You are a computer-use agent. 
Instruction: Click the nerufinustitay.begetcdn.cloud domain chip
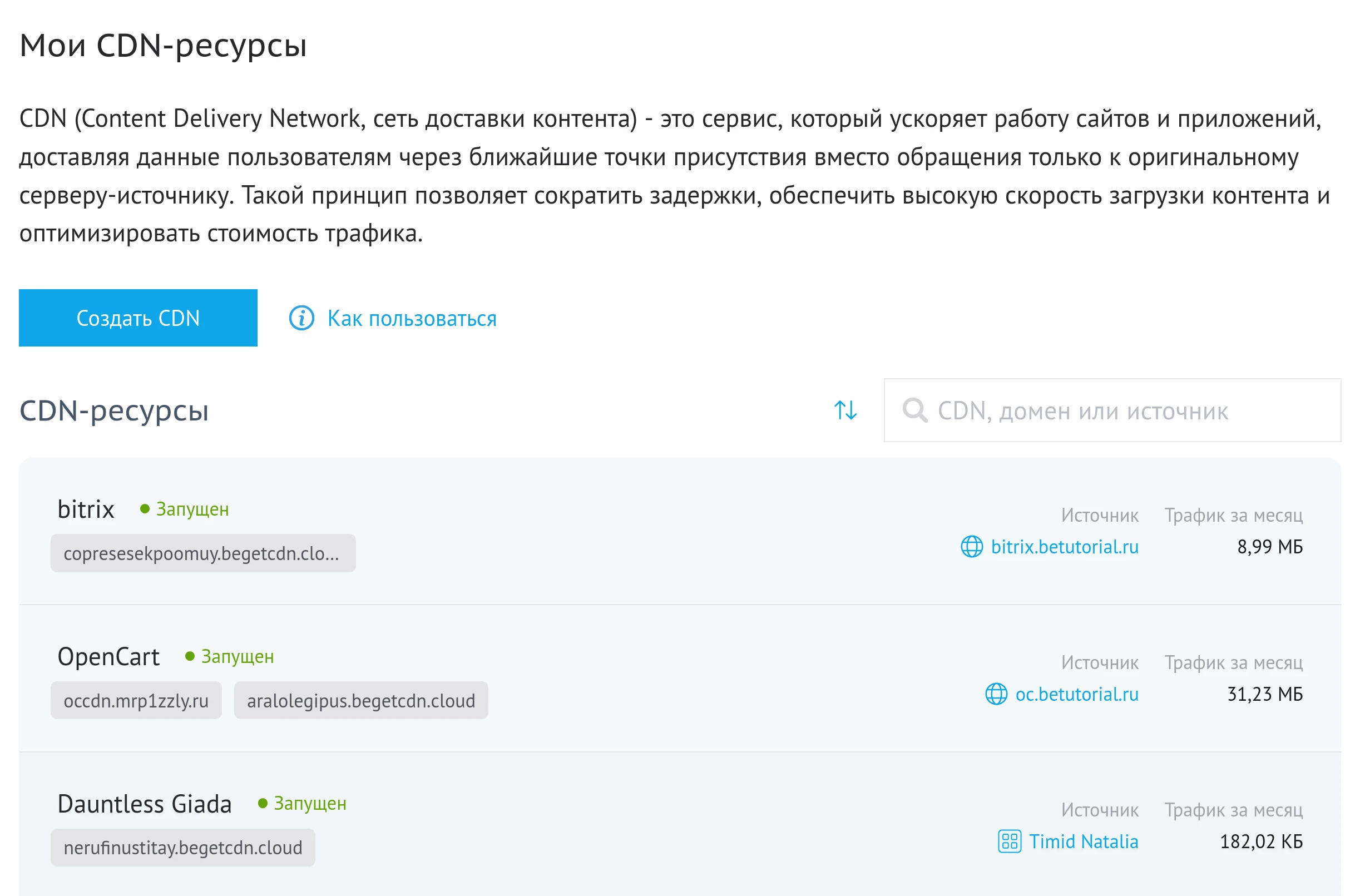184,848
